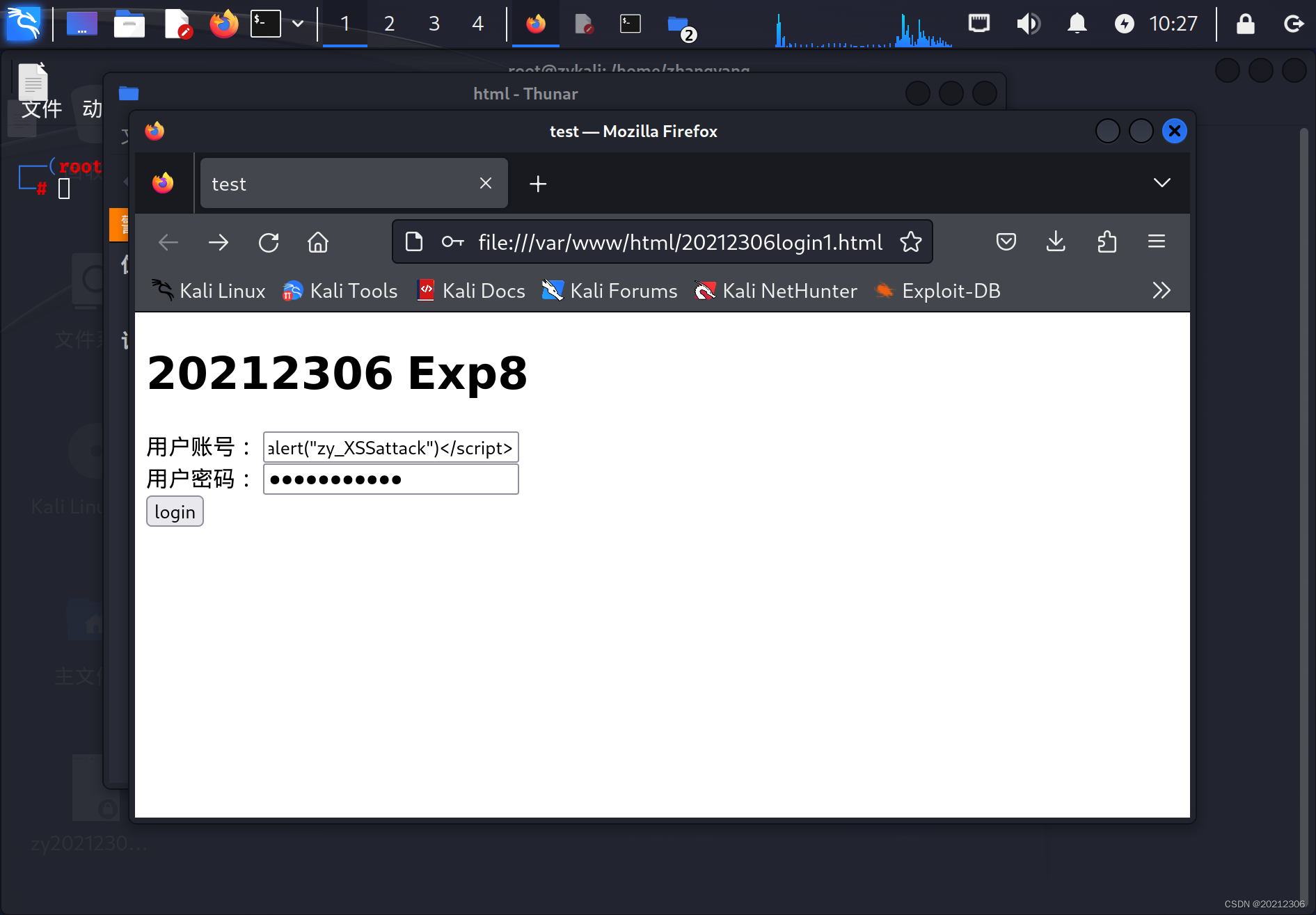This screenshot has width=1316, height=915.
Task: Click the Firefox View icon in the tab bar
Action: coord(163,183)
